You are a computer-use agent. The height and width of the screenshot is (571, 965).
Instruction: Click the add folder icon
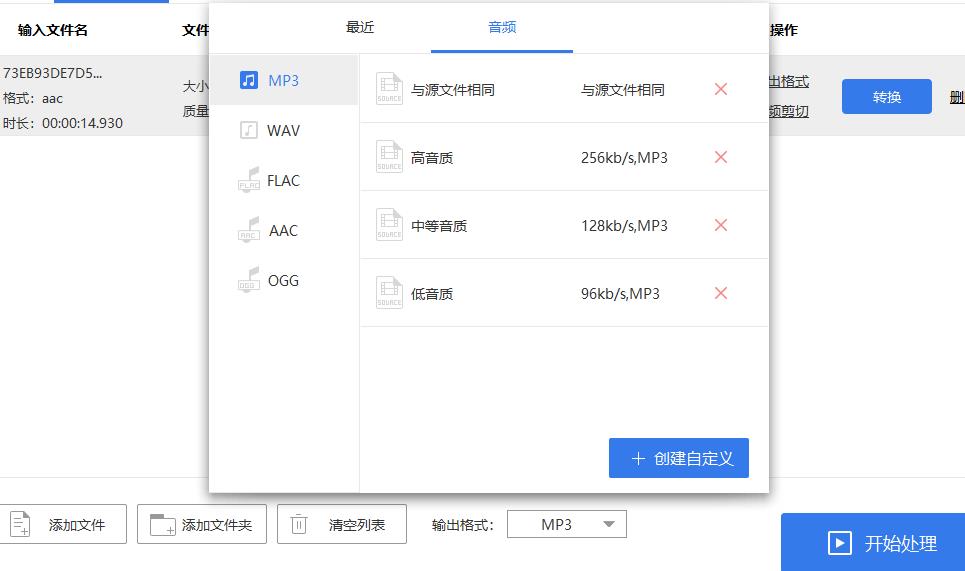[x=163, y=525]
